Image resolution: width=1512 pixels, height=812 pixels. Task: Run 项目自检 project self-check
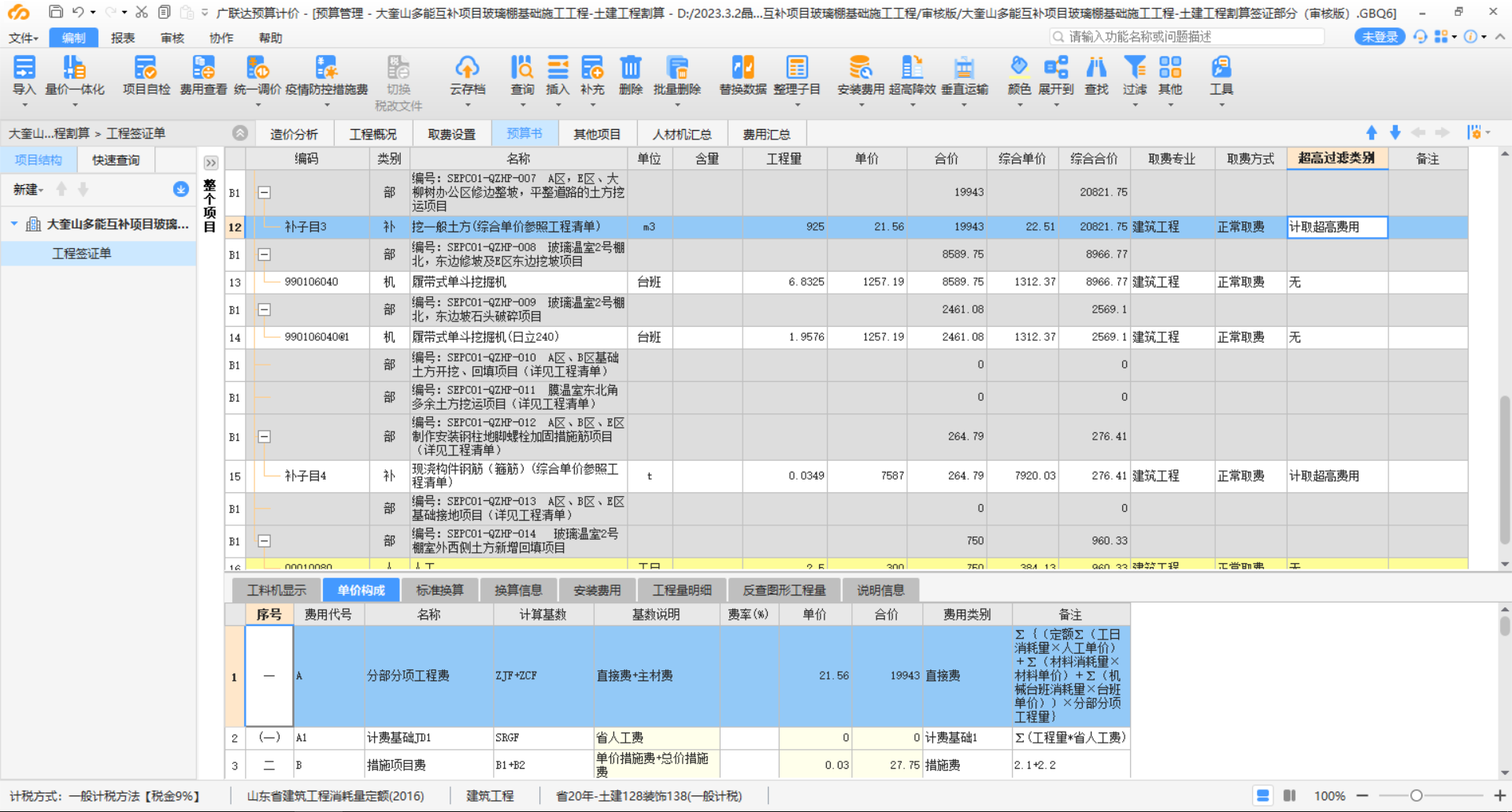pyautogui.click(x=146, y=76)
